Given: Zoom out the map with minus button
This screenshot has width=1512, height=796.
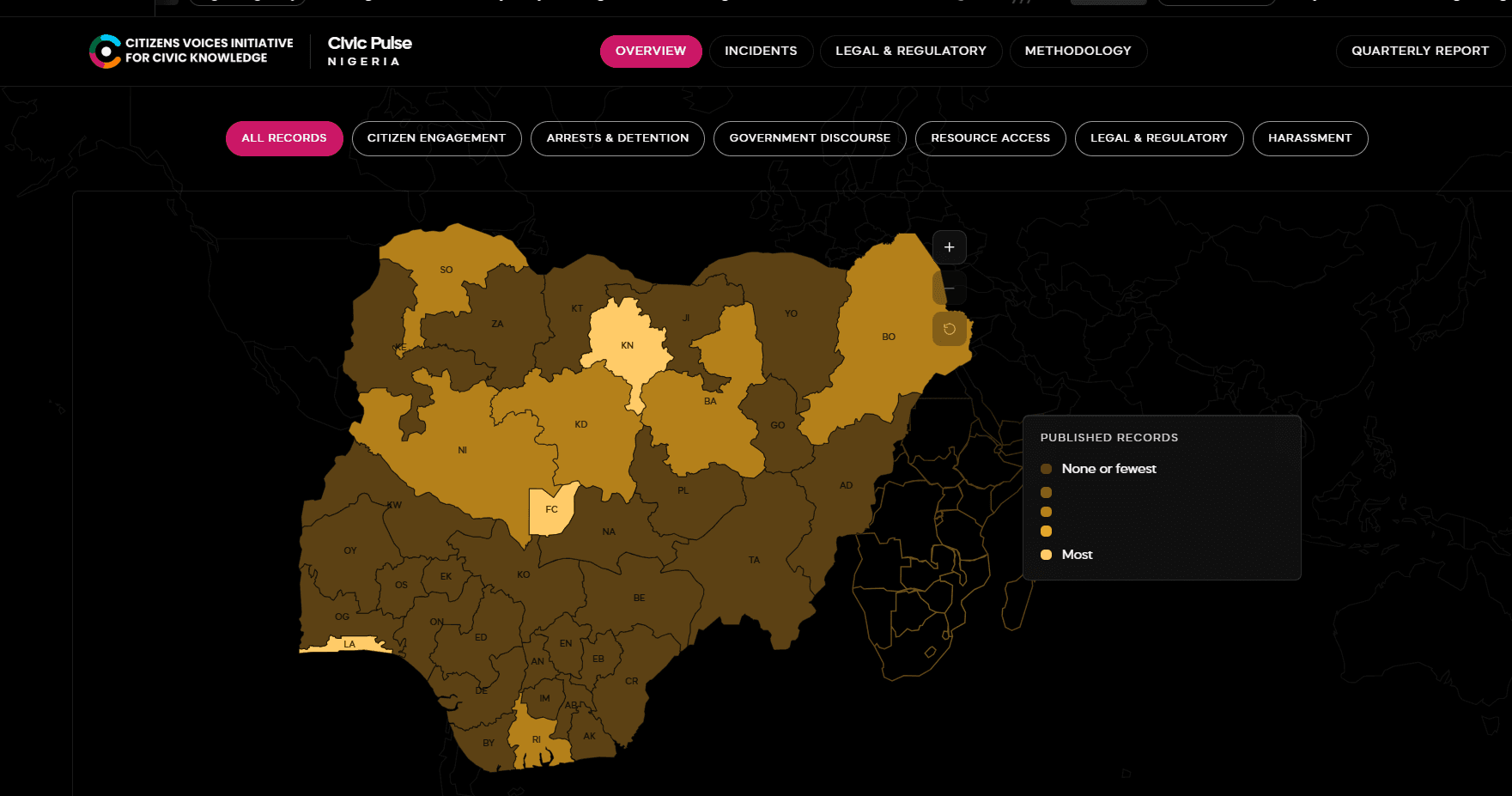Looking at the screenshot, I should (x=949, y=289).
